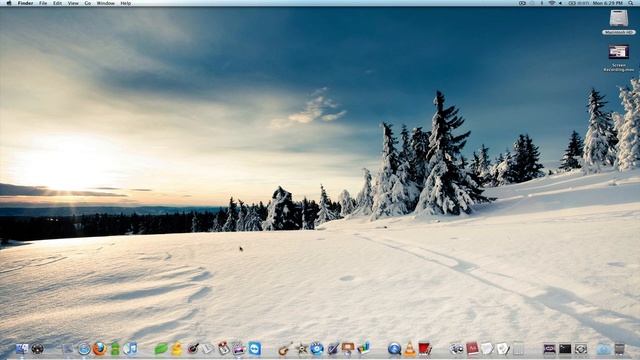Open Macintosh HD drive on desktop
Screen dimensions: 640x360
coord(619,22)
